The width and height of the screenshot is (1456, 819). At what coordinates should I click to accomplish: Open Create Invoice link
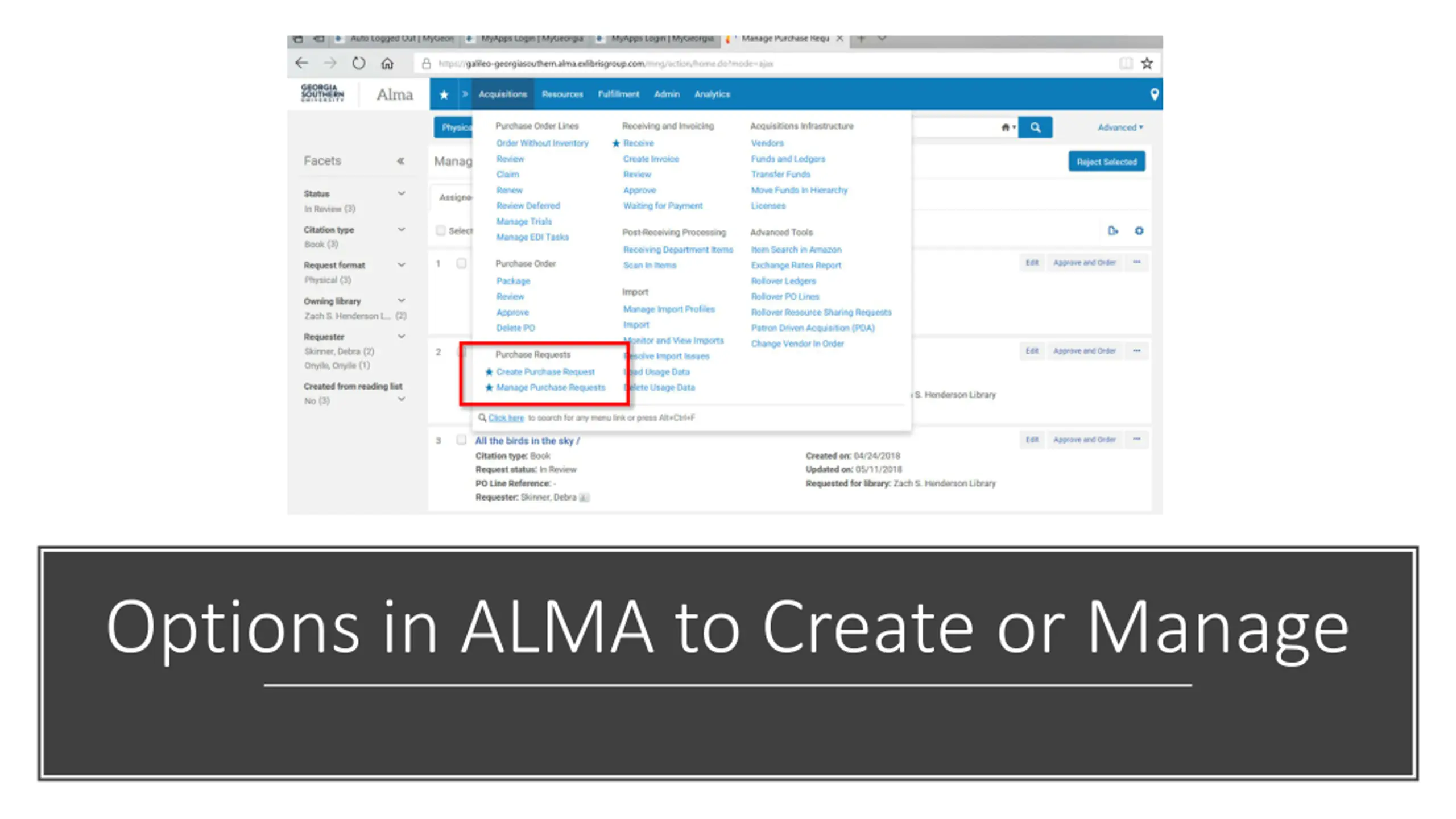[651, 159]
